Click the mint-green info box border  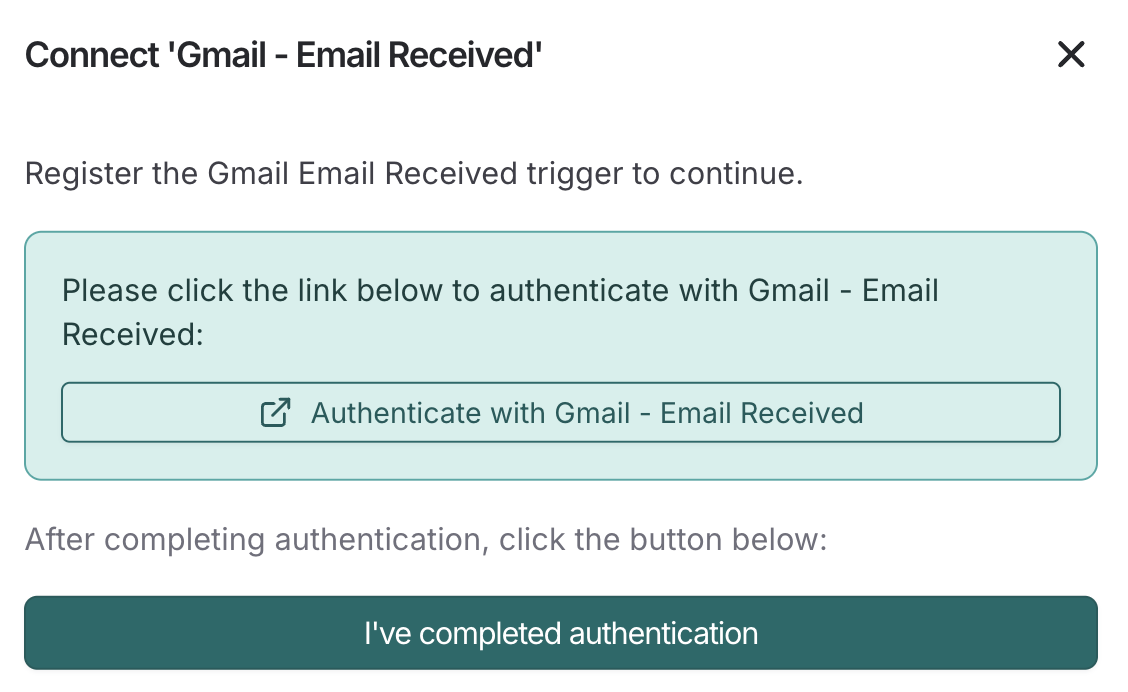point(561,232)
